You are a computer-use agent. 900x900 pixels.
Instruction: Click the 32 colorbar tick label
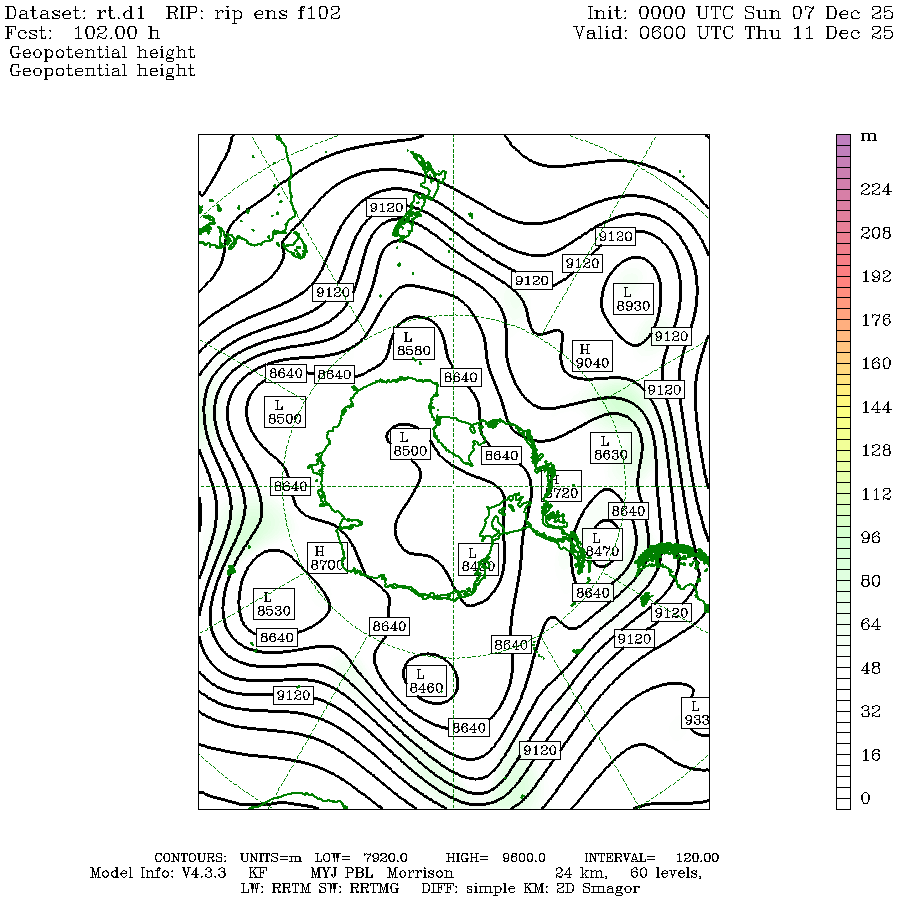point(870,711)
